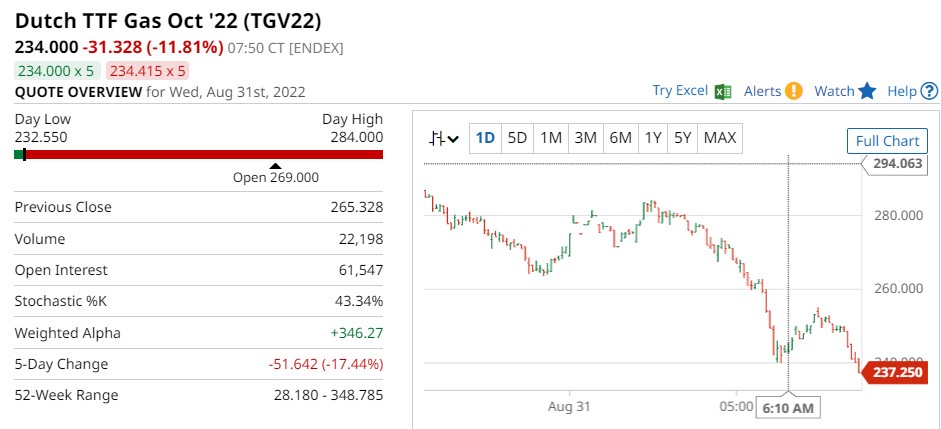Select the MAX chart range
The width and height of the screenshot is (941, 429).
[x=720, y=138]
